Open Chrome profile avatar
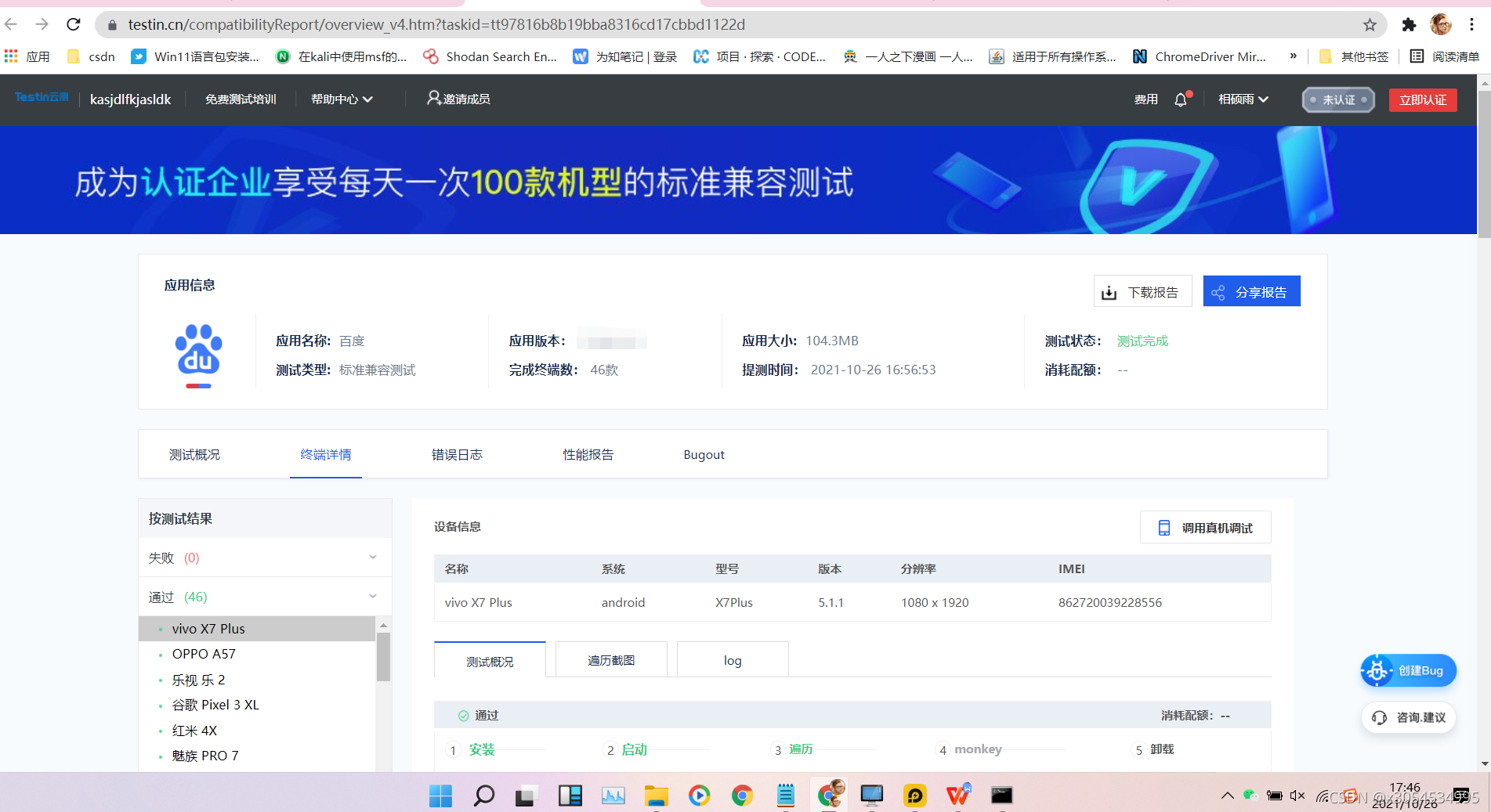 pyautogui.click(x=1440, y=24)
